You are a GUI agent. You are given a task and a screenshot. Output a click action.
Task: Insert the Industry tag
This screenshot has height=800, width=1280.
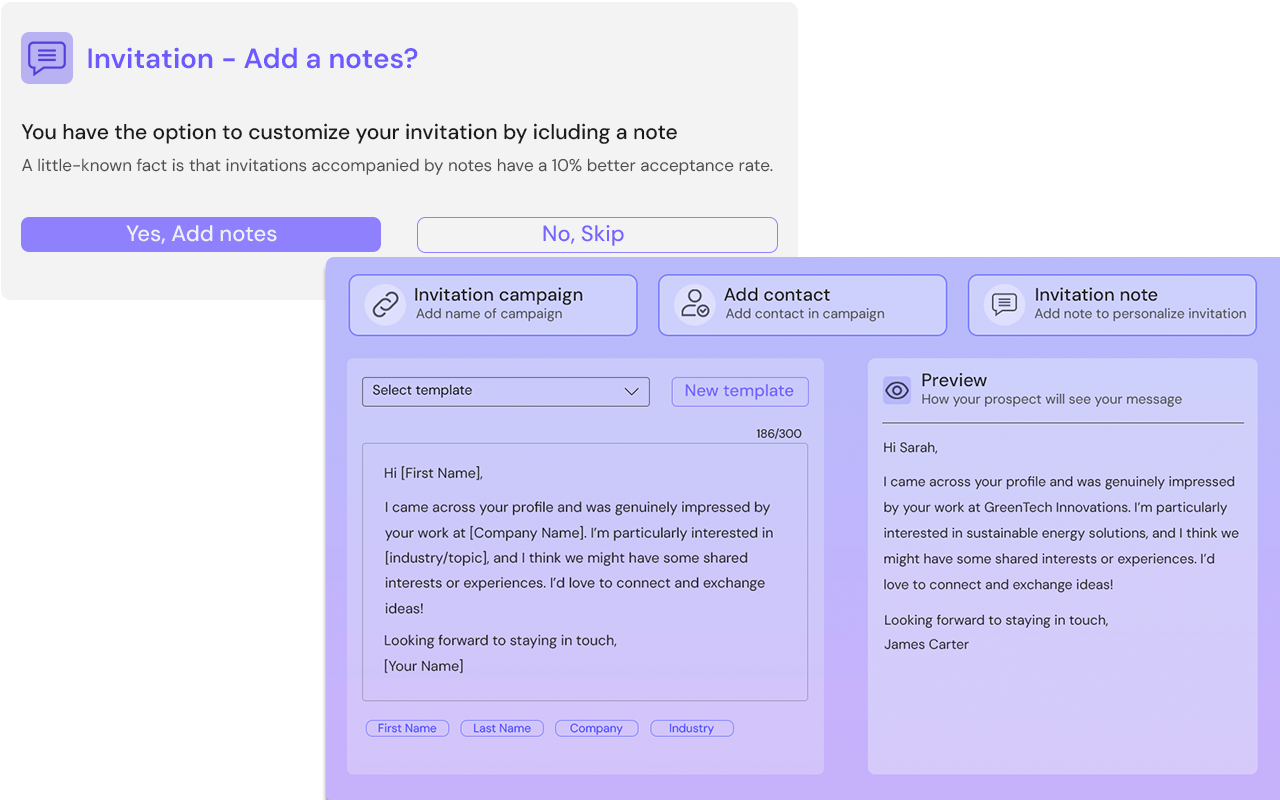(692, 728)
